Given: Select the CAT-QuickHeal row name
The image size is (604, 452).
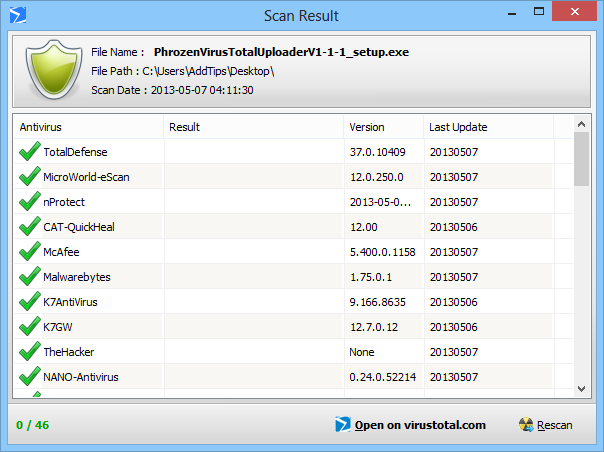Looking at the screenshot, I should 79,227.
